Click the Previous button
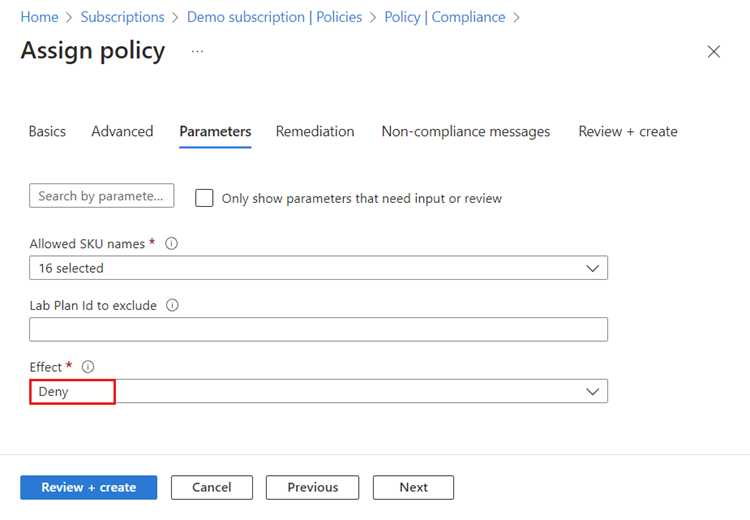Image resolution: width=750 pixels, height=520 pixels. coord(313,487)
